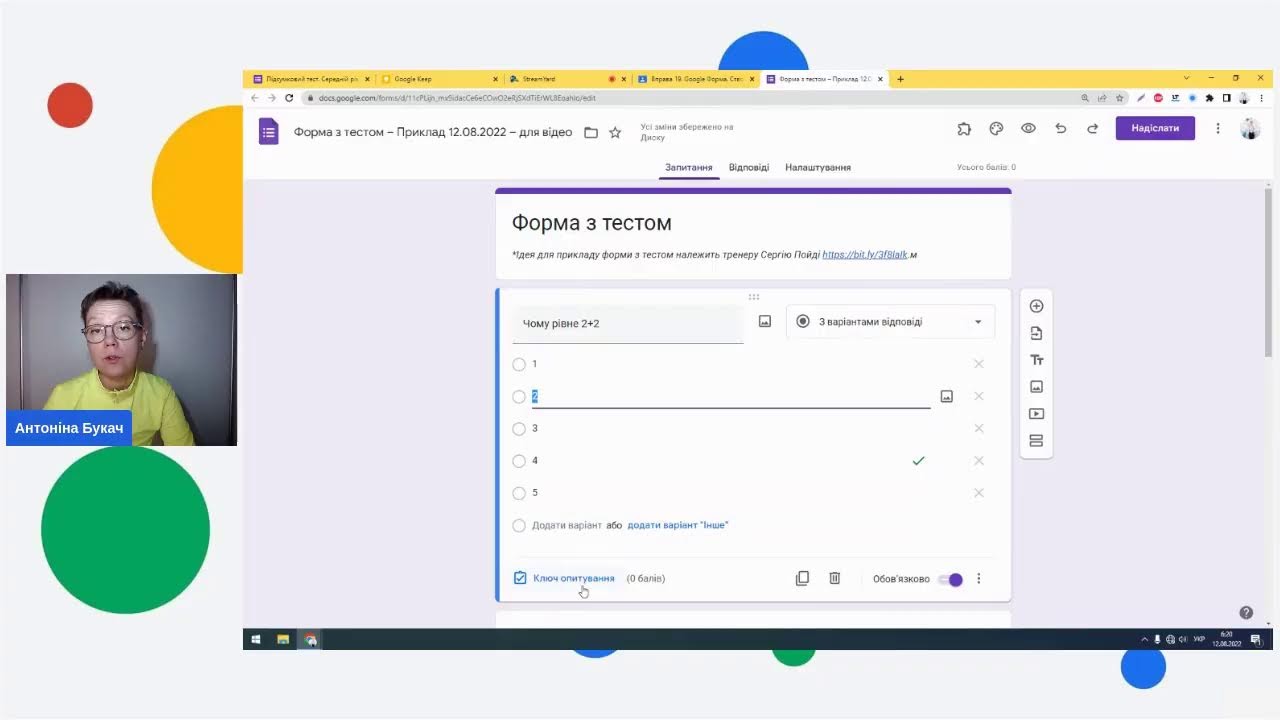Select radio button for option 1

(519, 364)
